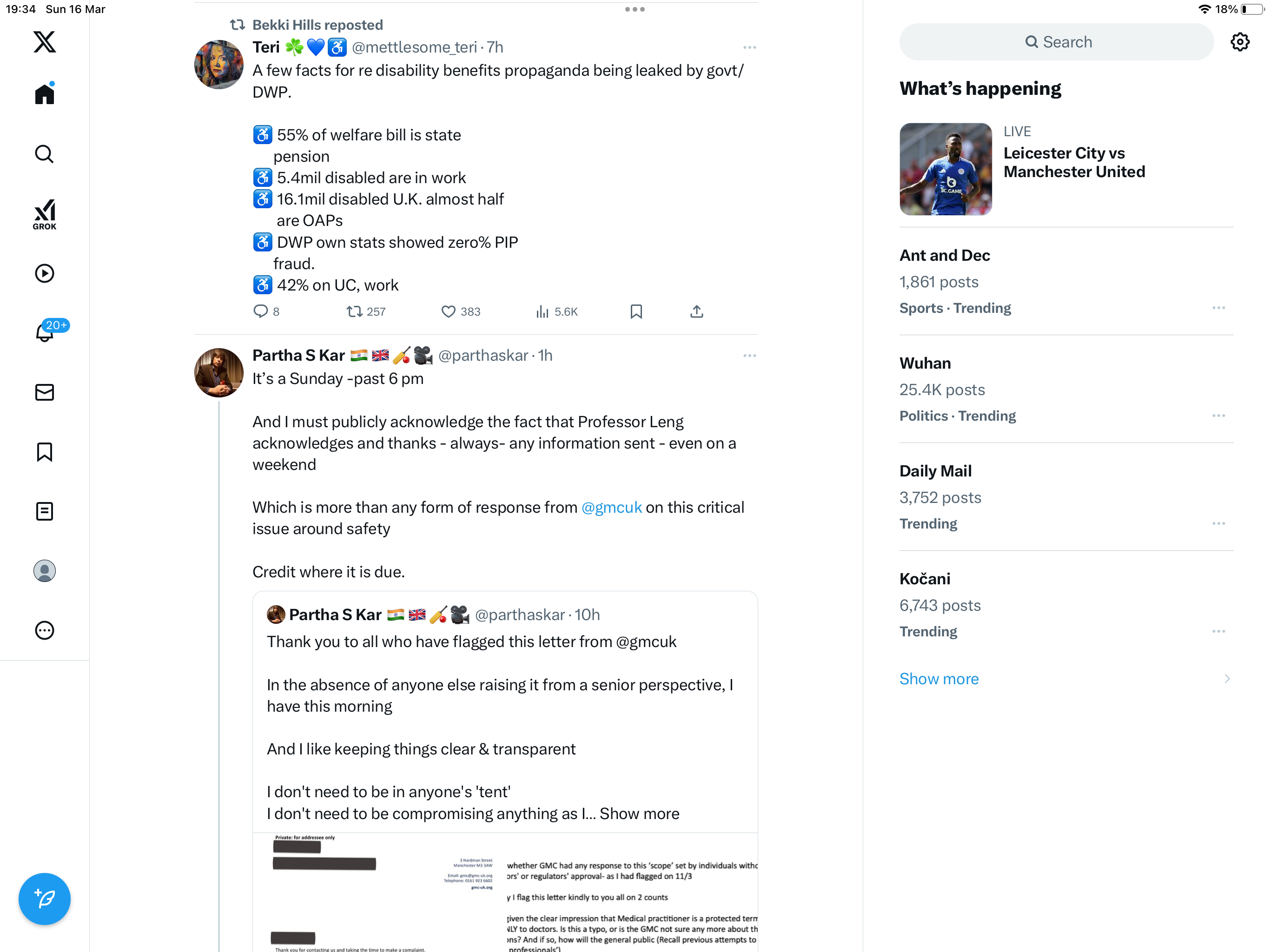The width and height of the screenshot is (1270, 952).
Task: Open search settings gear icon
Action: pyautogui.click(x=1240, y=42)
